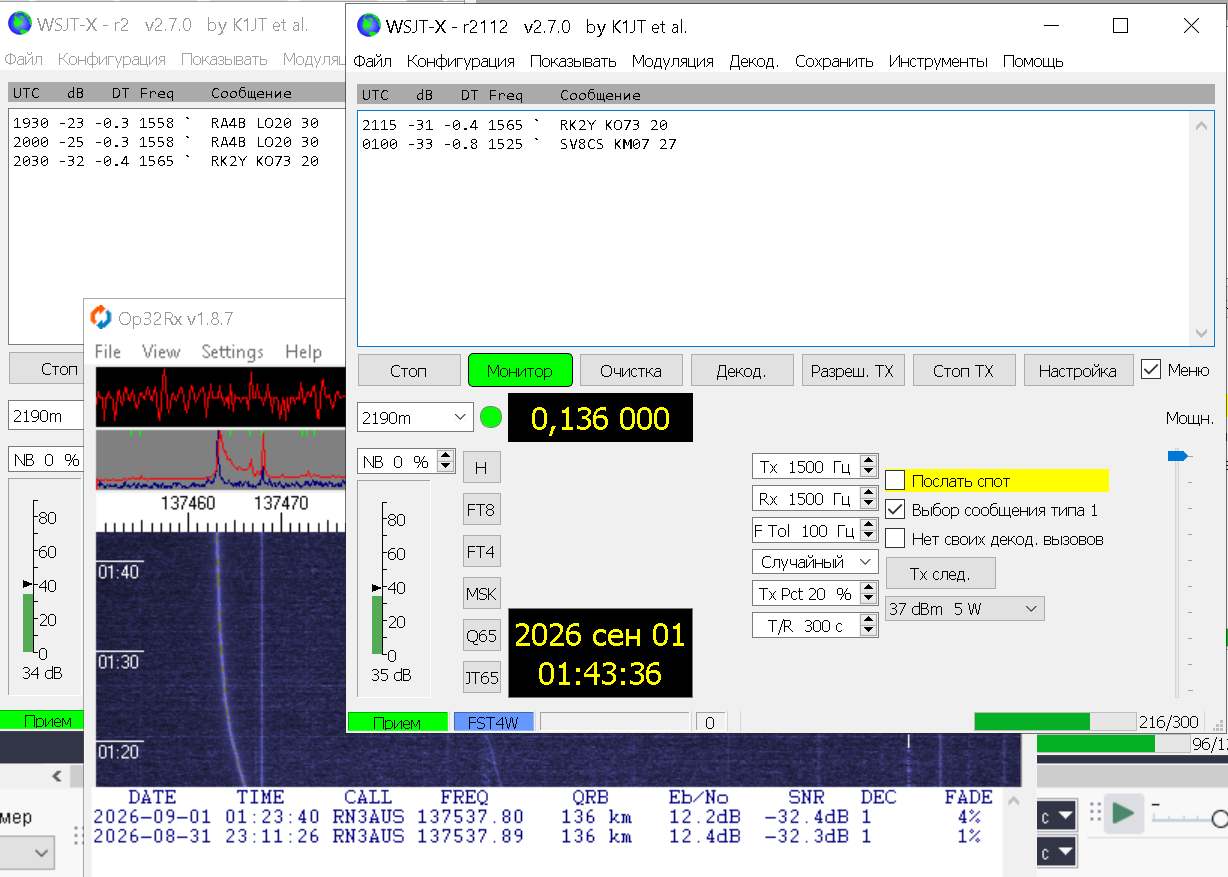Open the Настройка button

(1077, 370)
